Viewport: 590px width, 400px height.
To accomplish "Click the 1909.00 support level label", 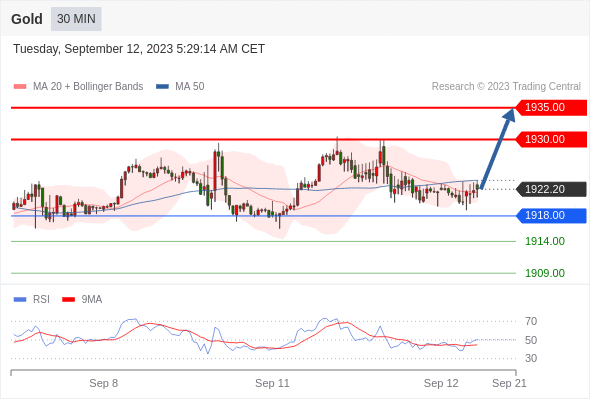I will [x=545, y=273].
